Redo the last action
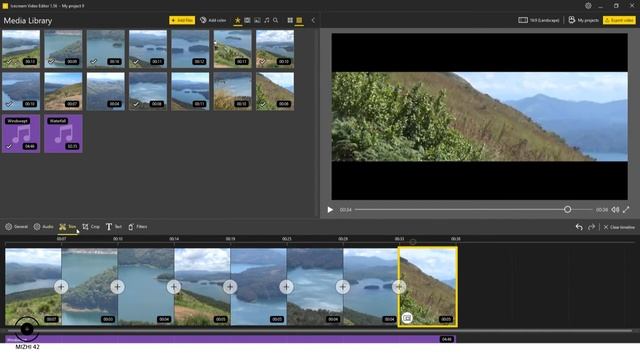This screenshot has width=640, height=360. pyautogui.click(x=591, y=227)
